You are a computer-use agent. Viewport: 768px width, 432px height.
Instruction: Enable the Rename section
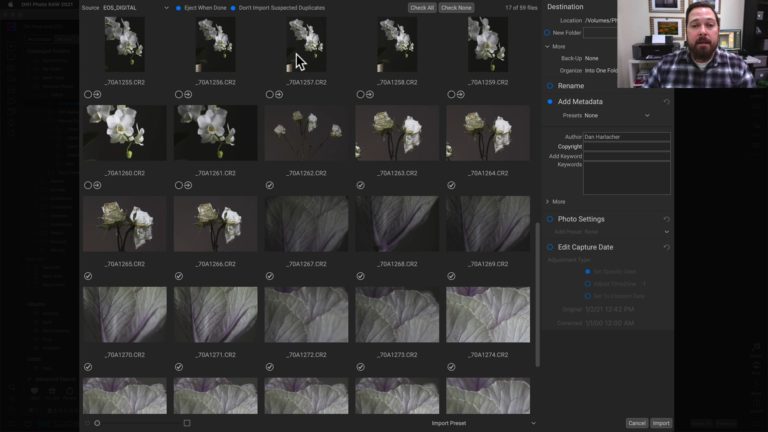[x=550, y=86]
